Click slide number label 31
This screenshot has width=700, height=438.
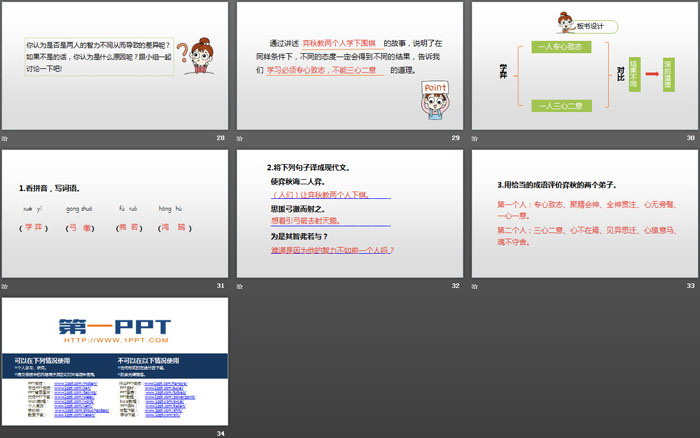tap(221, 286)
